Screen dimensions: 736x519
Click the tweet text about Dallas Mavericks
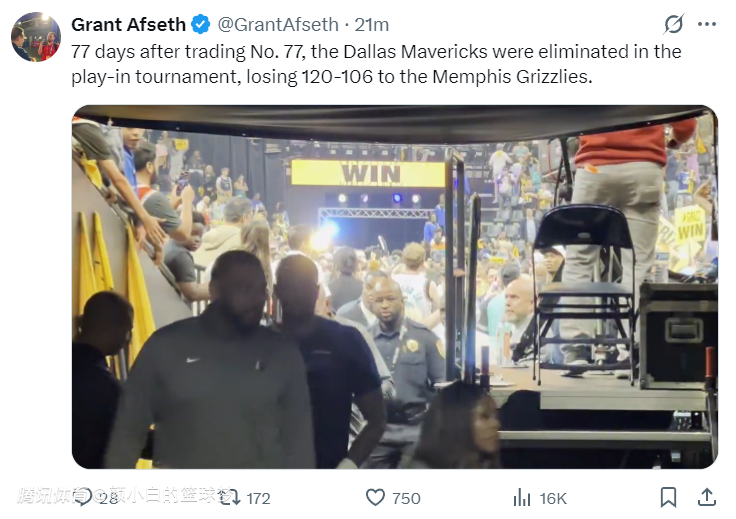click(x=376, y=64)
